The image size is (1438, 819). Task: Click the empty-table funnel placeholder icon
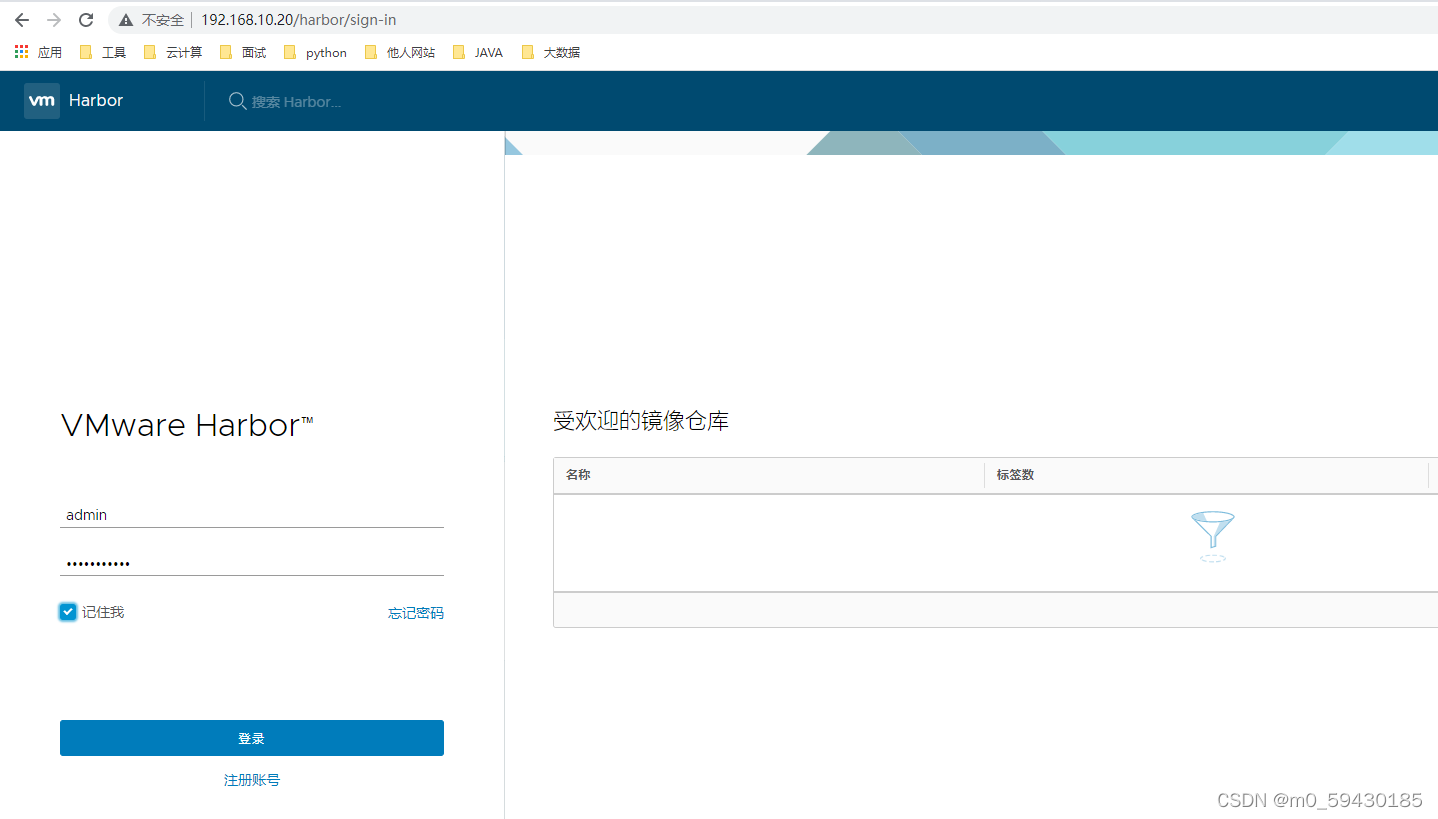click(x=1212, y=537)
